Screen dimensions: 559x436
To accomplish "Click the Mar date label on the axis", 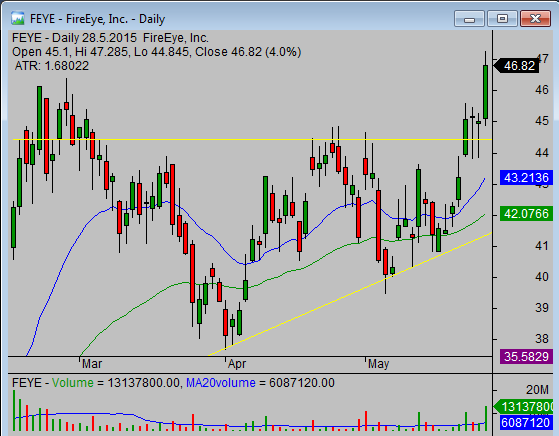I will [x=92, y=364].
